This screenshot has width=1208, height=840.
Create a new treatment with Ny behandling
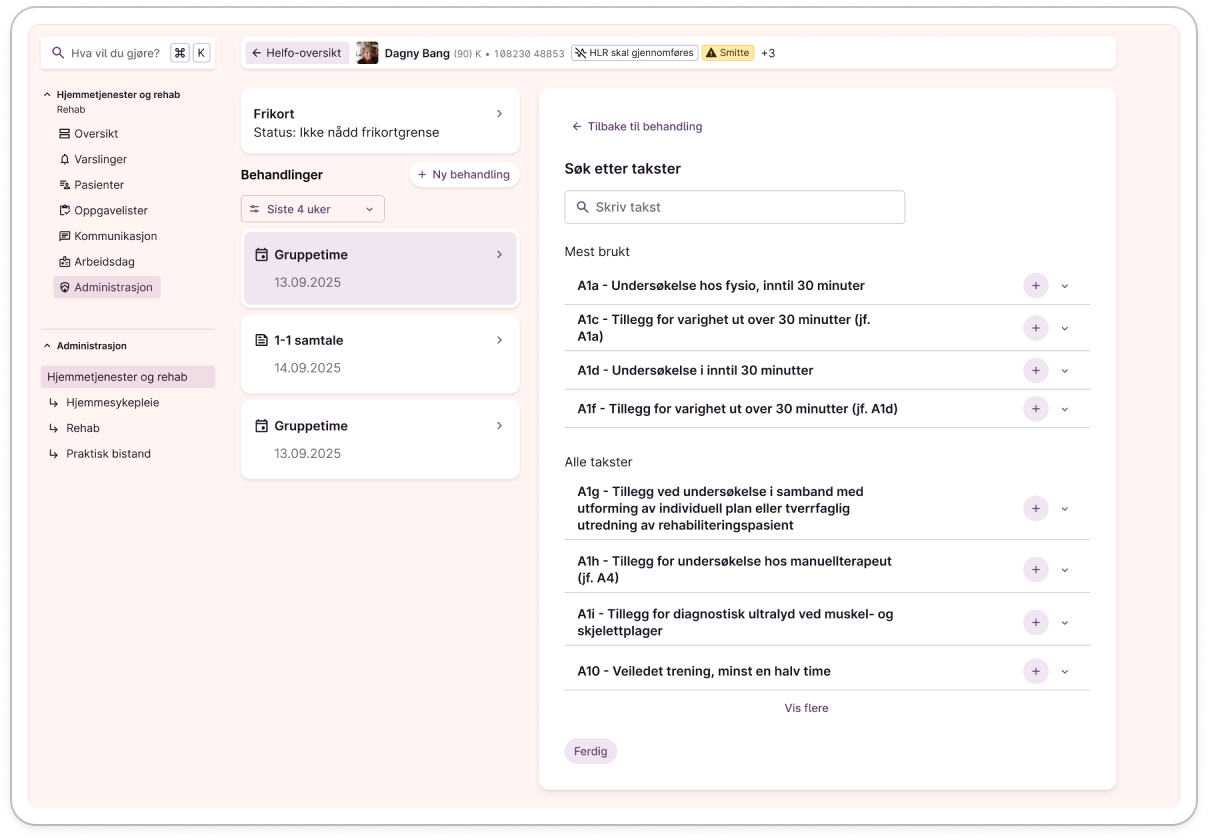click(464, 175)
